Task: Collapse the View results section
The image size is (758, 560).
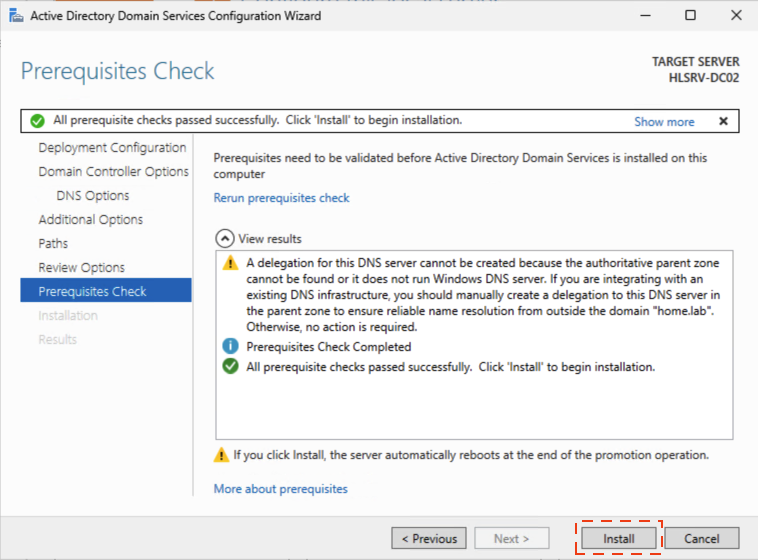Action: click(x=225, y=239)
